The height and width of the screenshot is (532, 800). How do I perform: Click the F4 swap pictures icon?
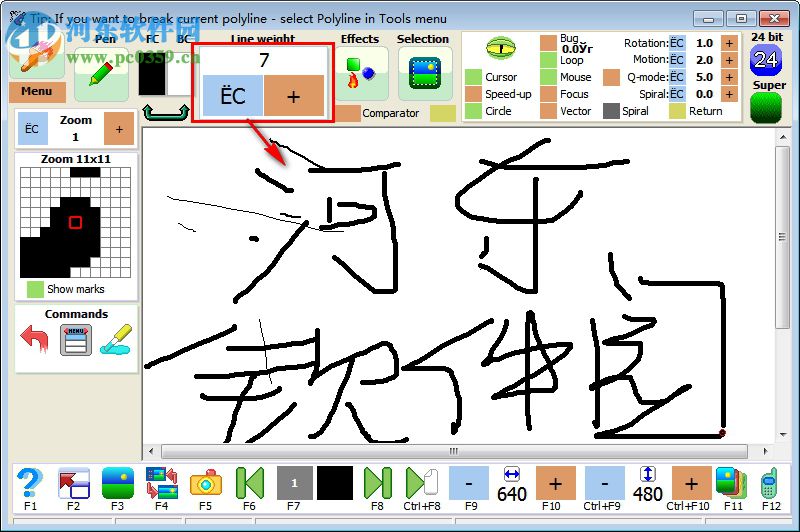pyautogui.click(x=162, y=483)
